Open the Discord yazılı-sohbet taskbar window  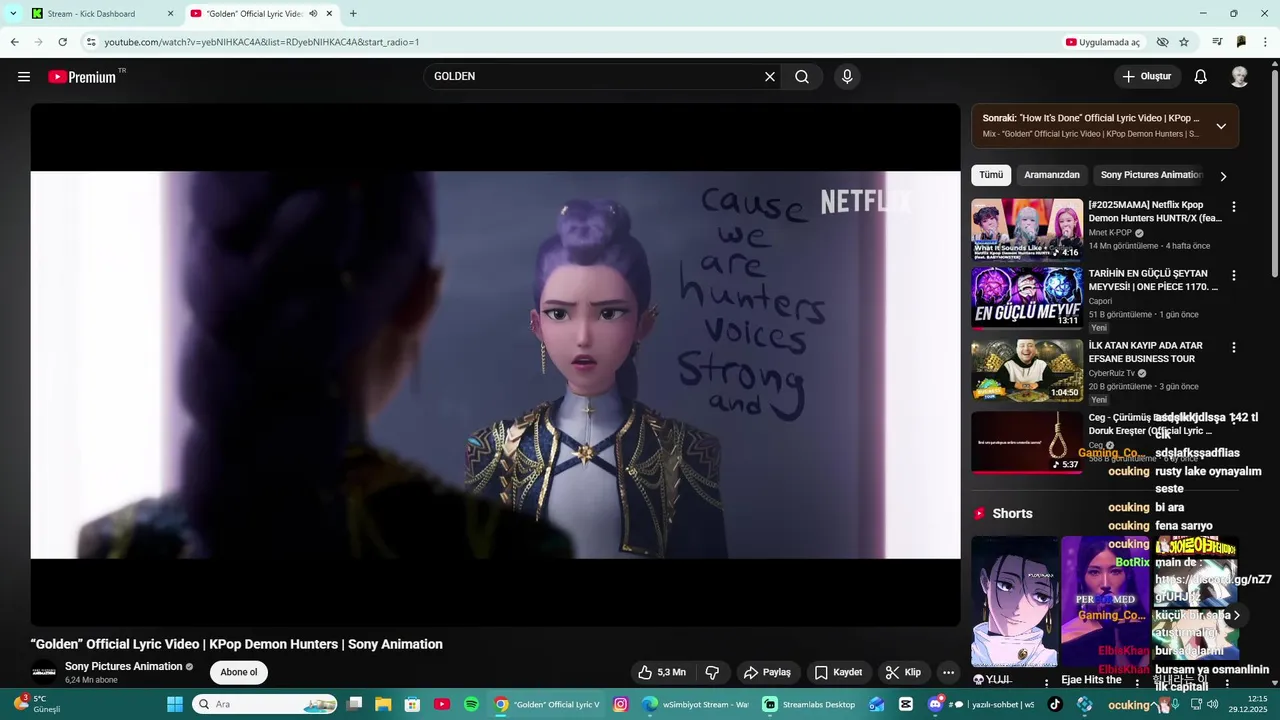point(980,704)
